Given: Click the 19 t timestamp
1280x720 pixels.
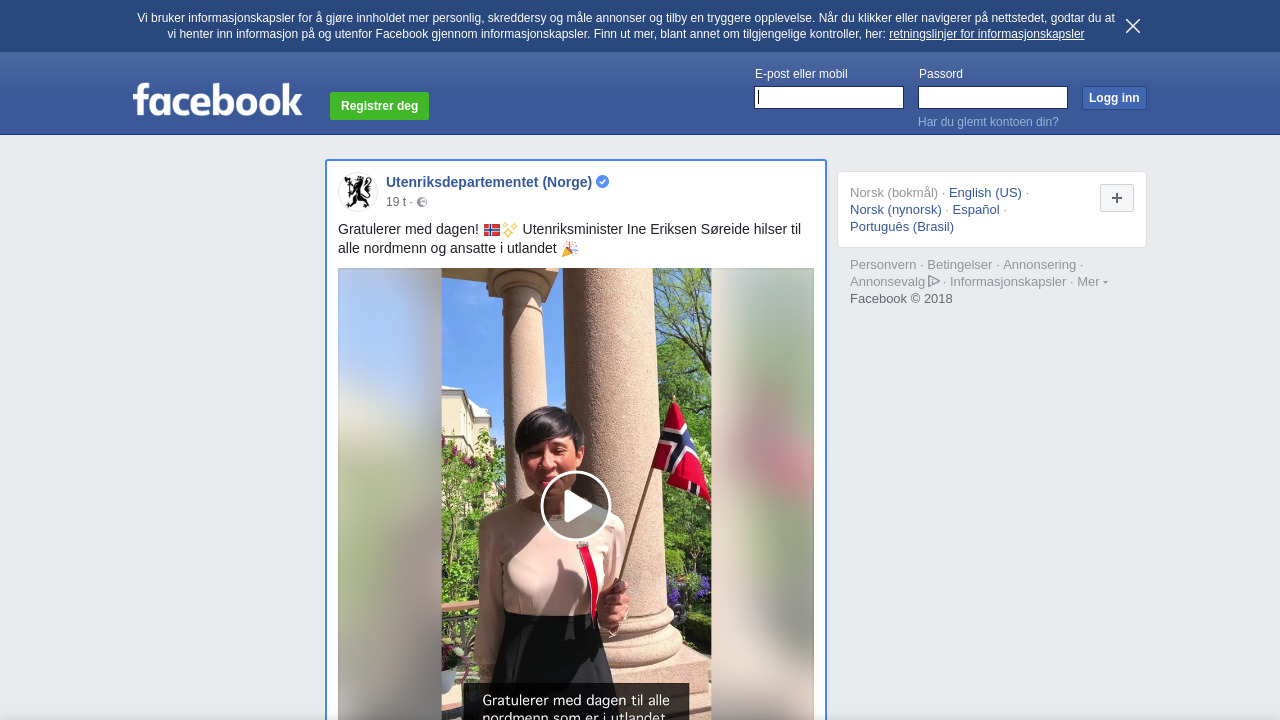Looking at the screenshot, I should [396, 202].
